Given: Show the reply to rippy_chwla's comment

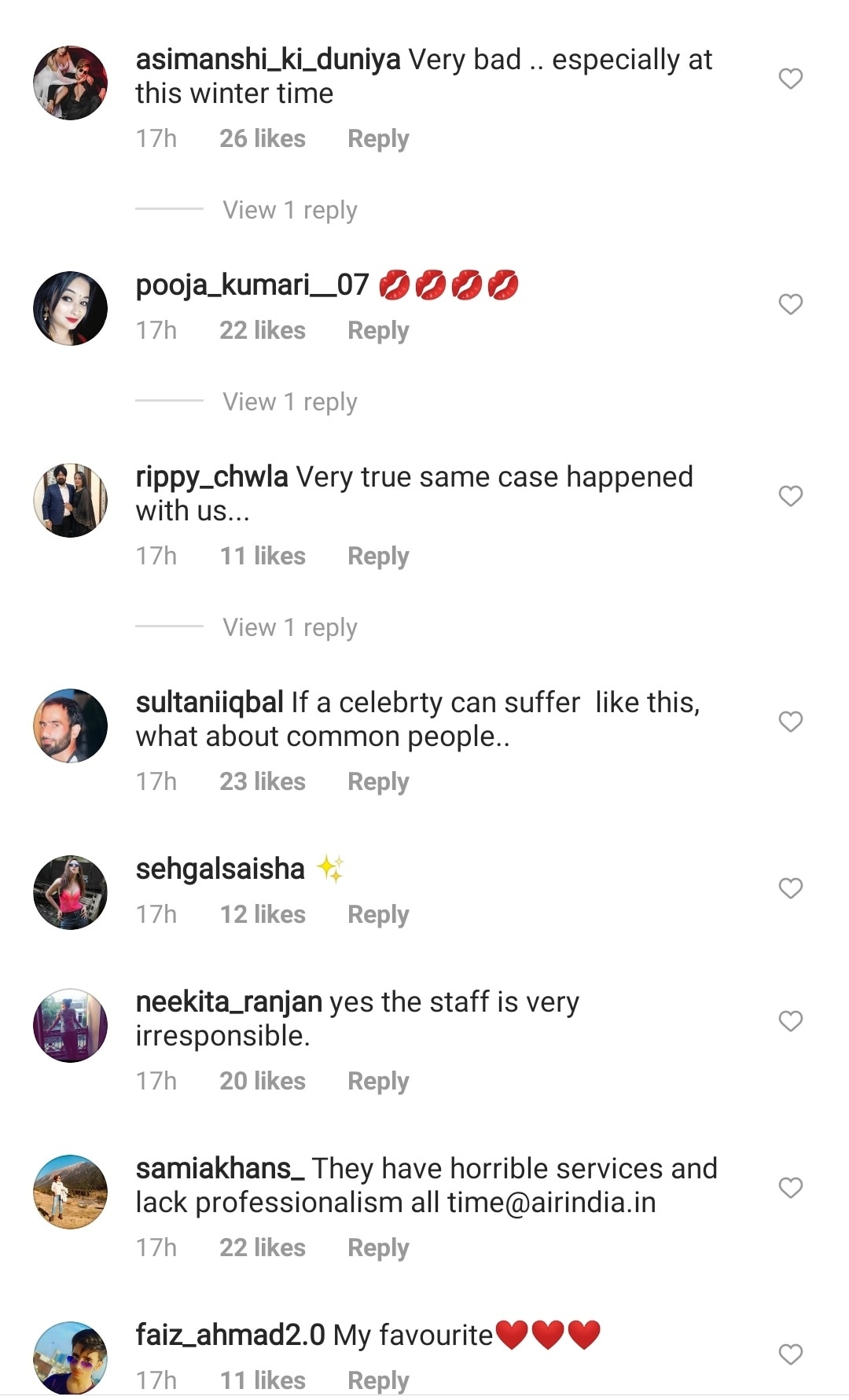Looking at the screenshot, I should point(289,627).
